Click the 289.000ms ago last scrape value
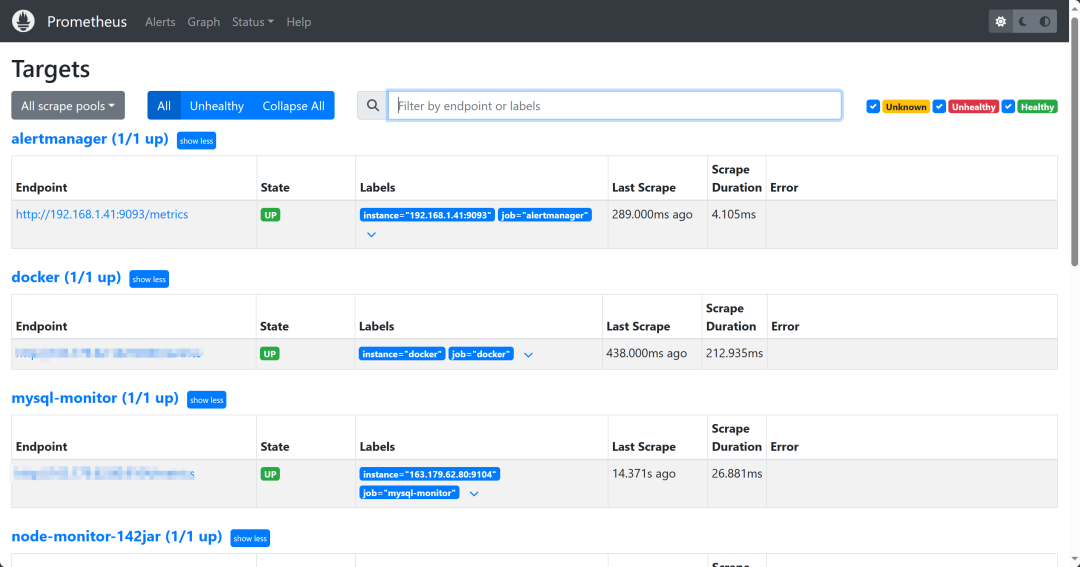The width and height of the screenshot is (1080, 567). 652,214
